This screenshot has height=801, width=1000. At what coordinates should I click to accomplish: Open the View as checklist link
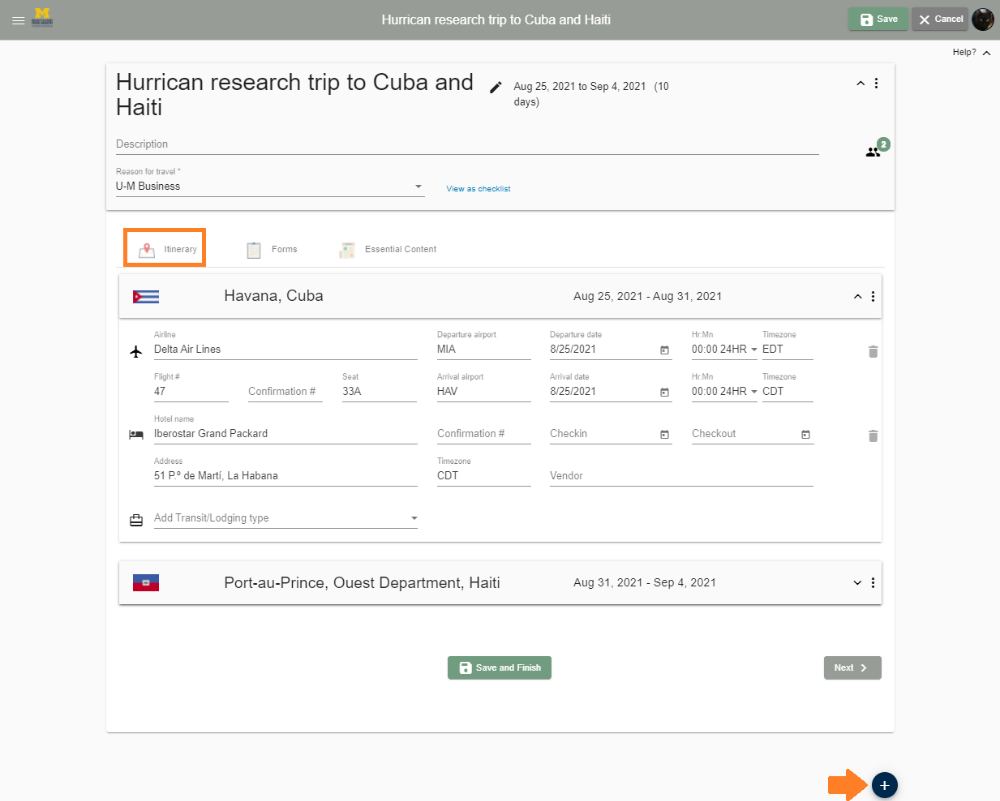tap(478, 188)
